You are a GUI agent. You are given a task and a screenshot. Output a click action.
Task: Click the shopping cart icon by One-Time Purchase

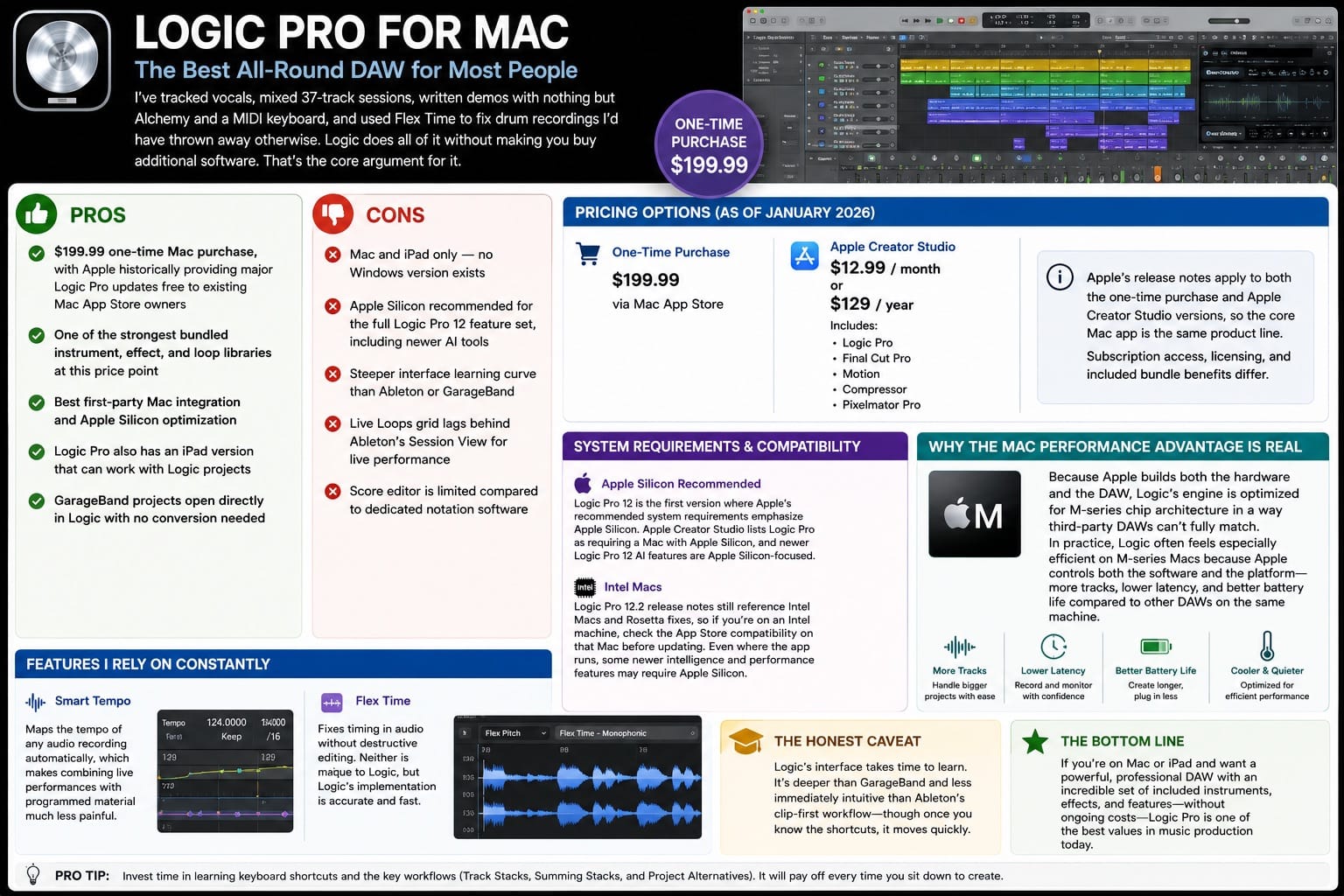pos(588,254)
